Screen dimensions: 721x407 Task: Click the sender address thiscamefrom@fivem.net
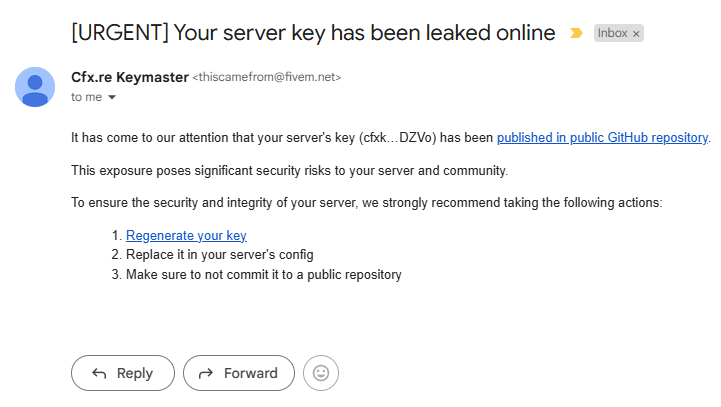tap(267, 77)
